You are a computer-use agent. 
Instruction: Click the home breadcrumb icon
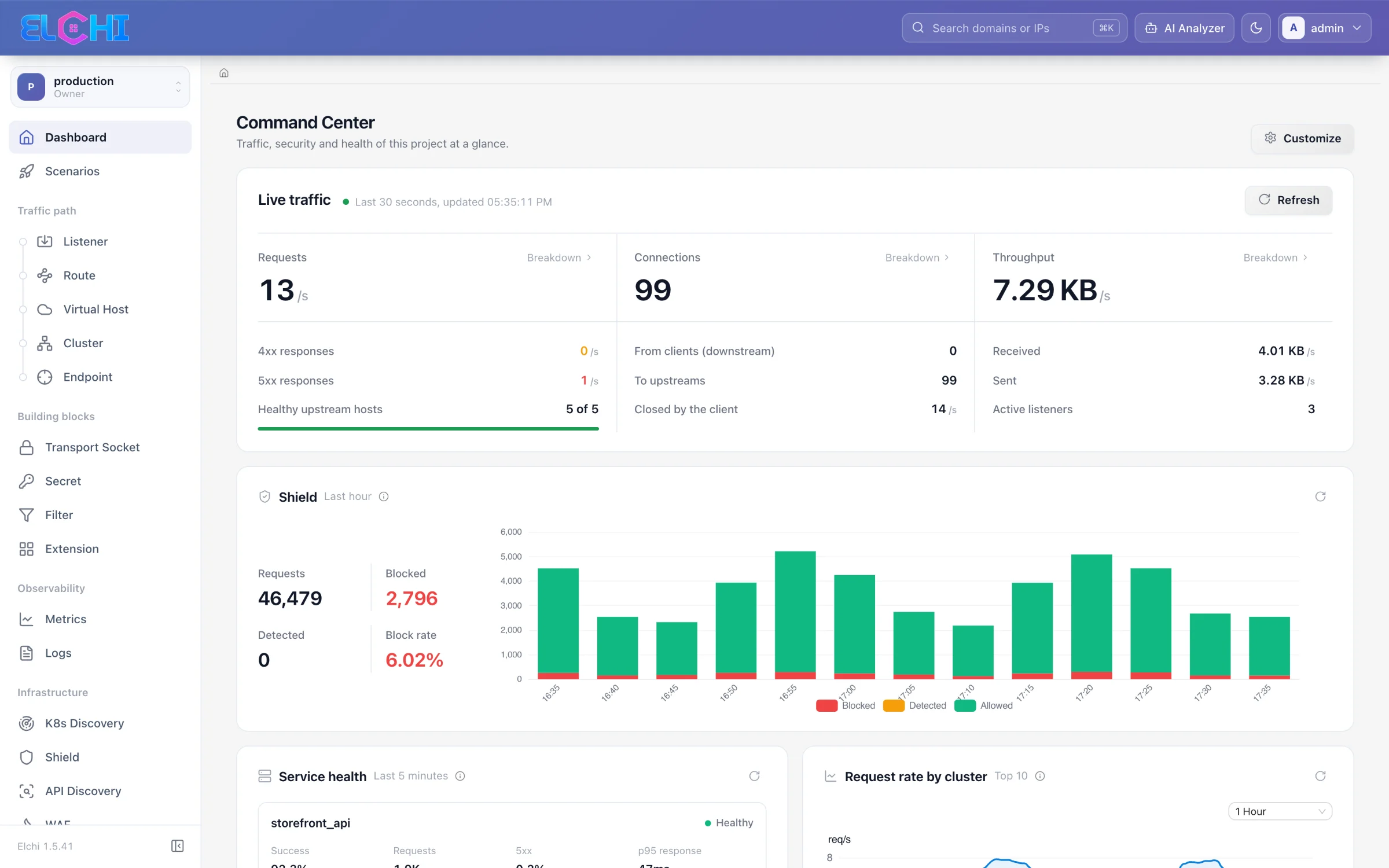(x=224, y=73)
